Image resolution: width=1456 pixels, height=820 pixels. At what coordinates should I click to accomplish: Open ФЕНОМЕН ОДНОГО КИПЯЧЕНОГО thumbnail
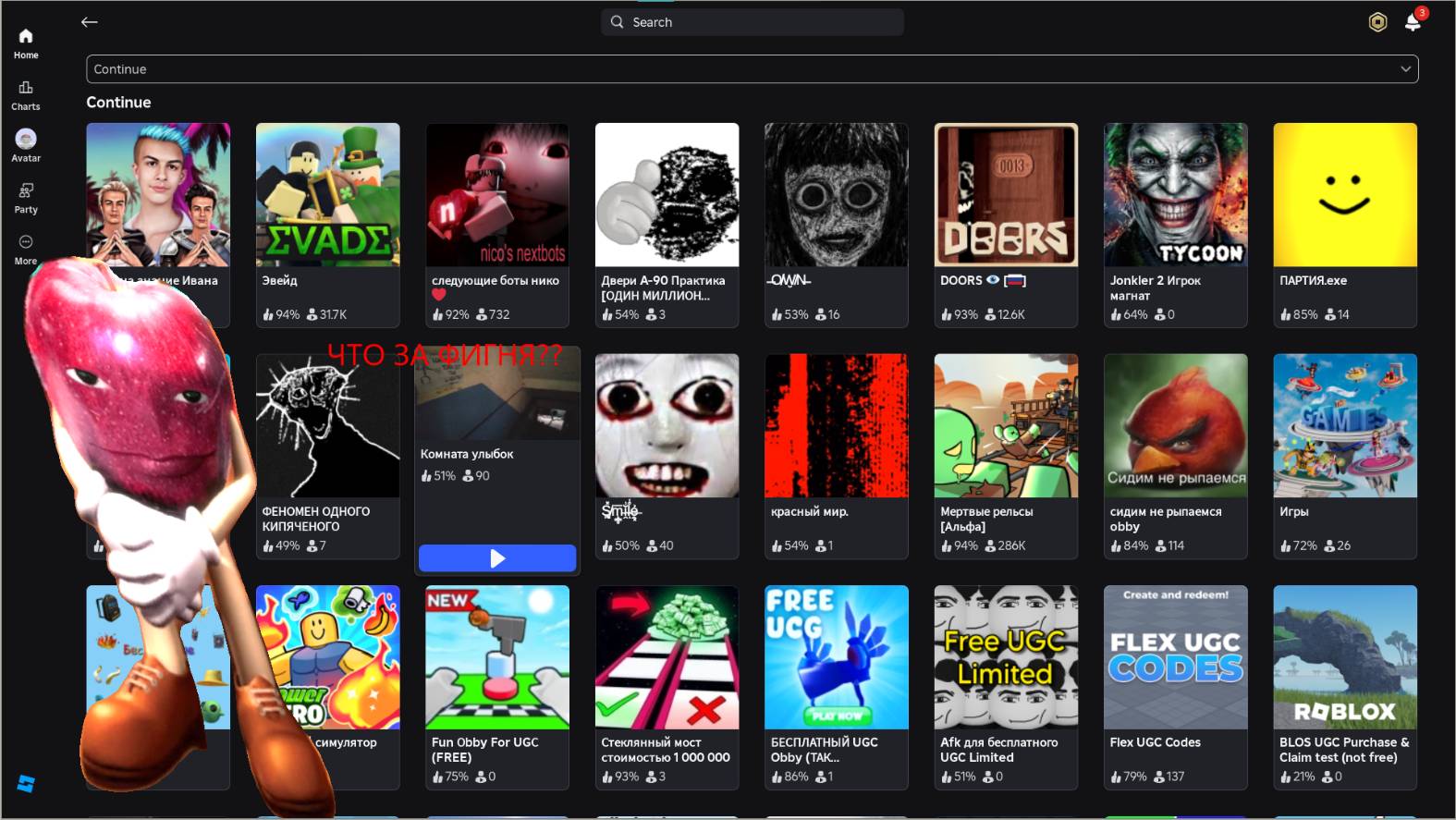(328, 426)
